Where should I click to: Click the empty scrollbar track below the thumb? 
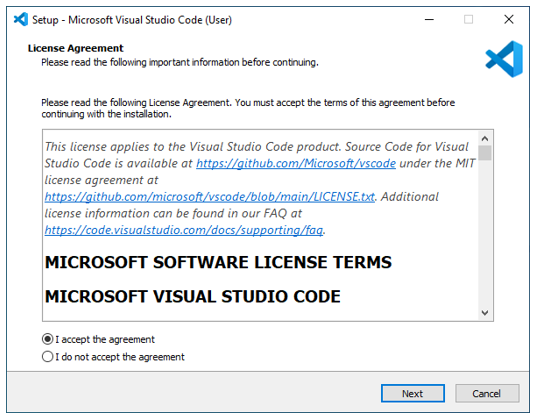coord(485,233)
